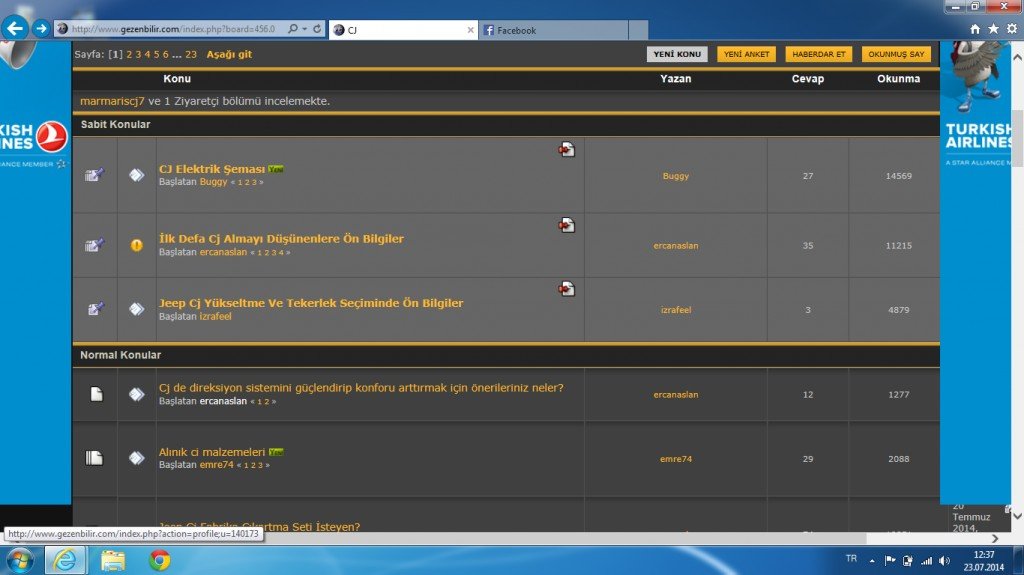Open File Explorer from the taskbar
Screen dimensions: 1024x575
pos(112,559)
